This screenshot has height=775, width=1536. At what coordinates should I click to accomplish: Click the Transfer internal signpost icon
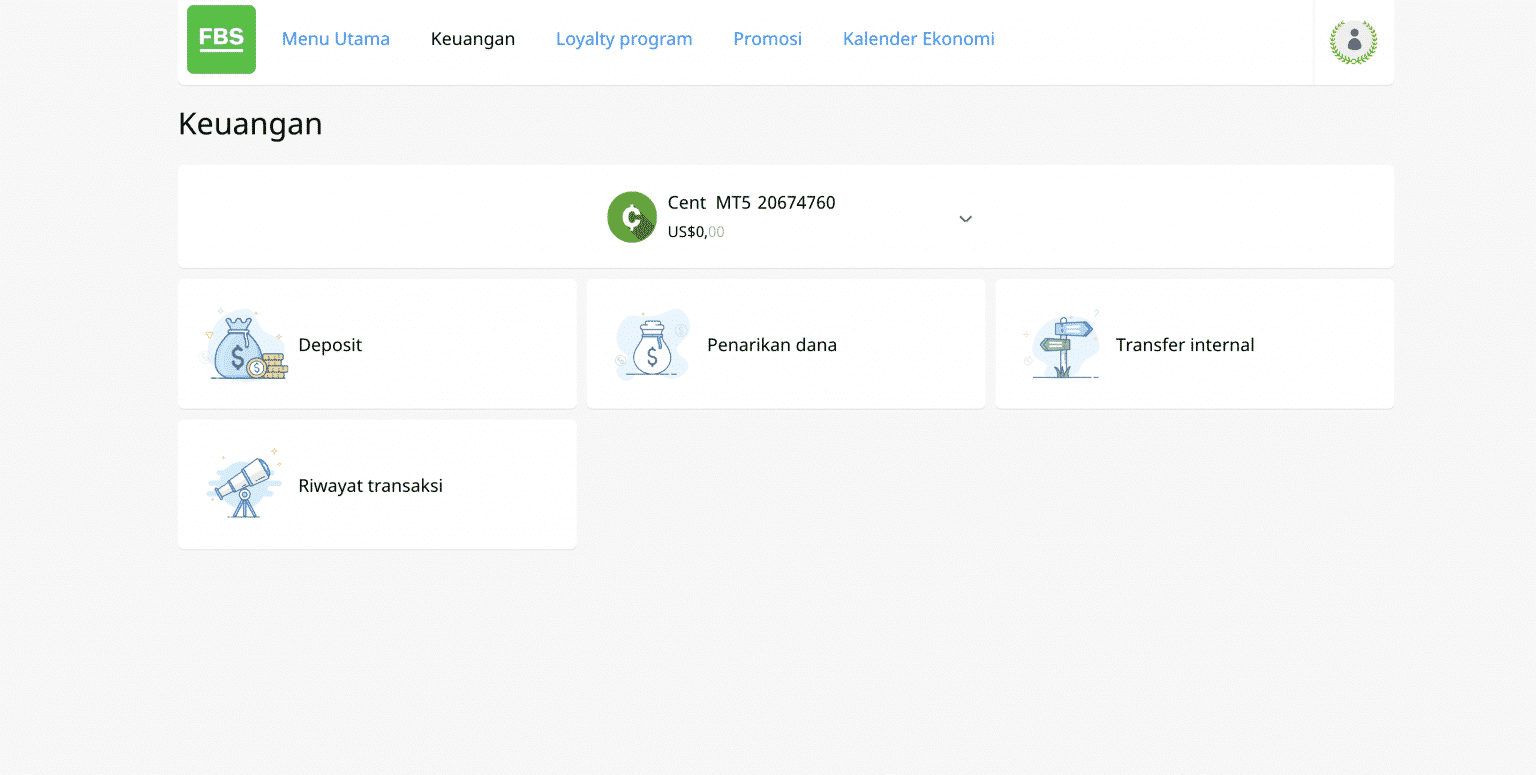click(x=1063, y=344)
